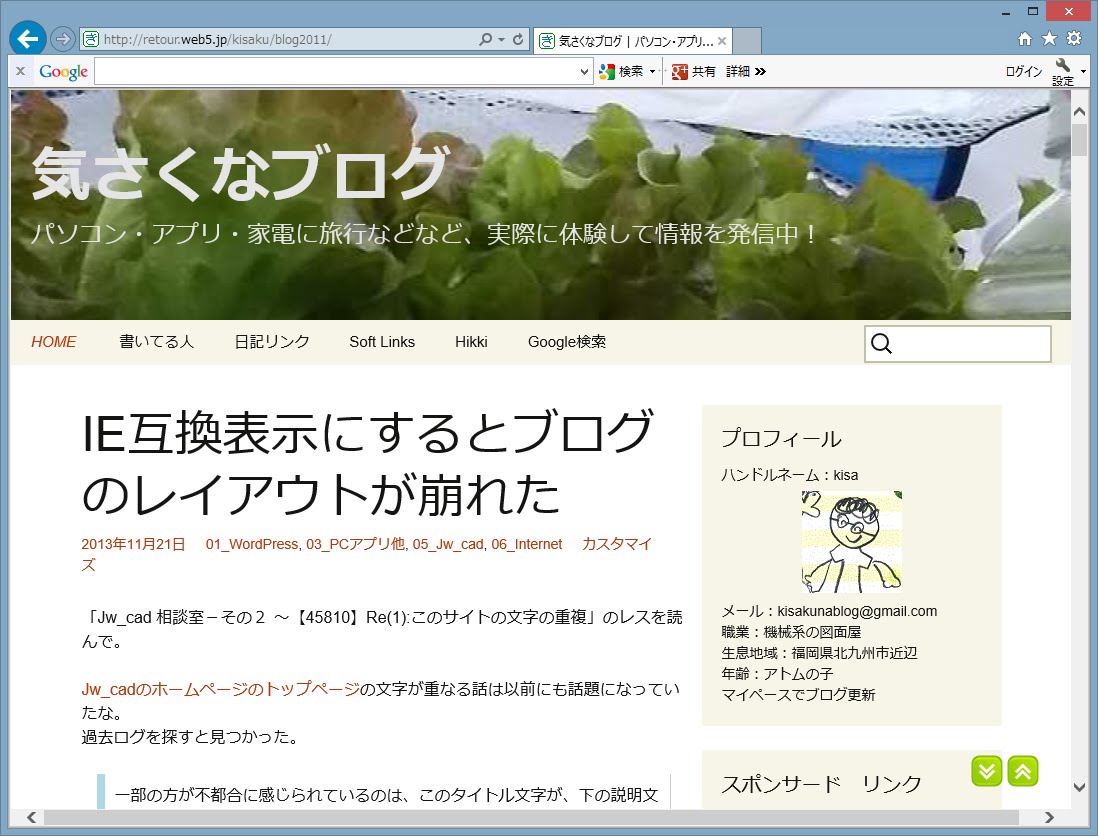Open the 03_PCアプリ他 category link
The image size is (1098, 836).
pyautogui.click(x=355, y=544)
